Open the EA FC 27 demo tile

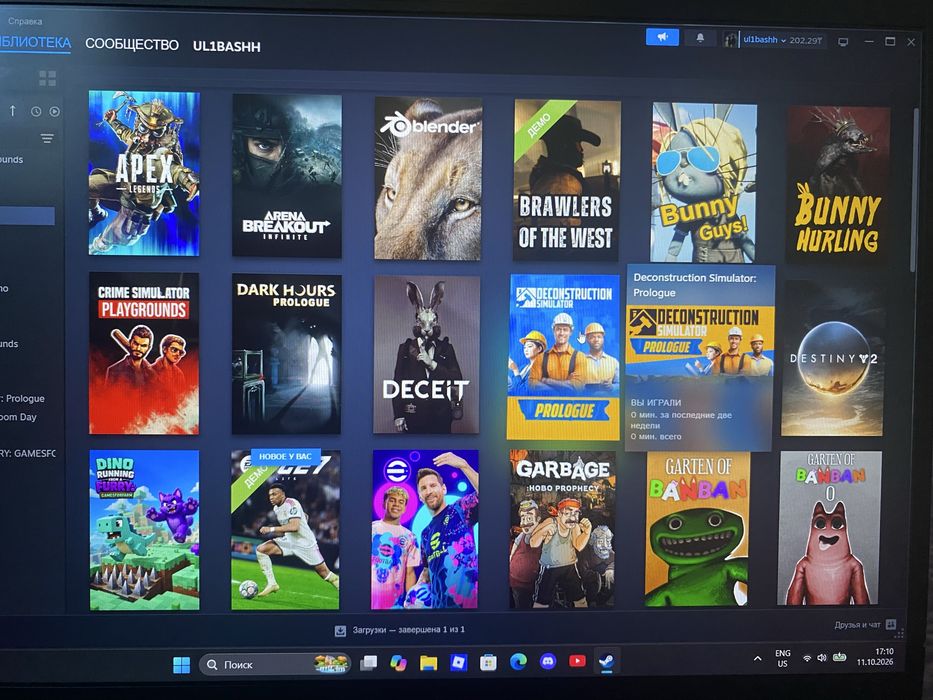[x=286, y=530]
